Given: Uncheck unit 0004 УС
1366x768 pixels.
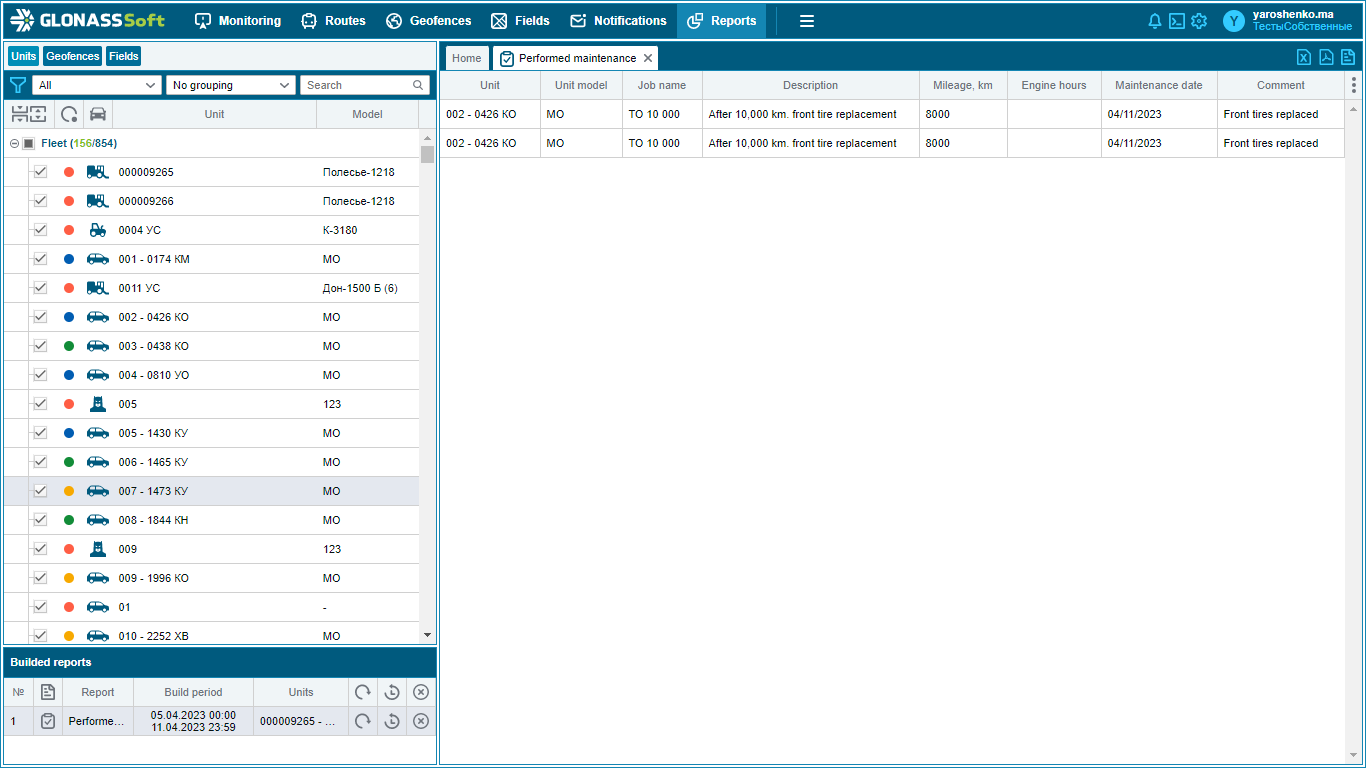Looking at the screenshot, I should 41,230.
